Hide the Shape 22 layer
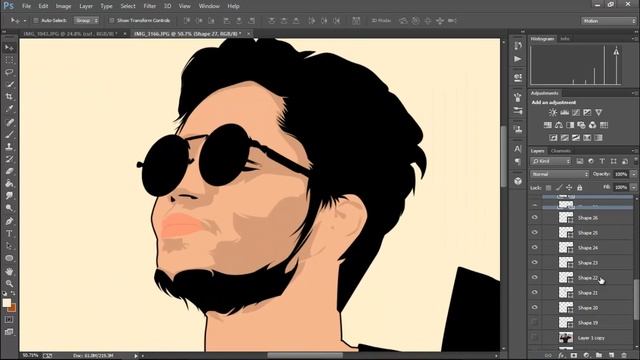 tap(535, 278)
